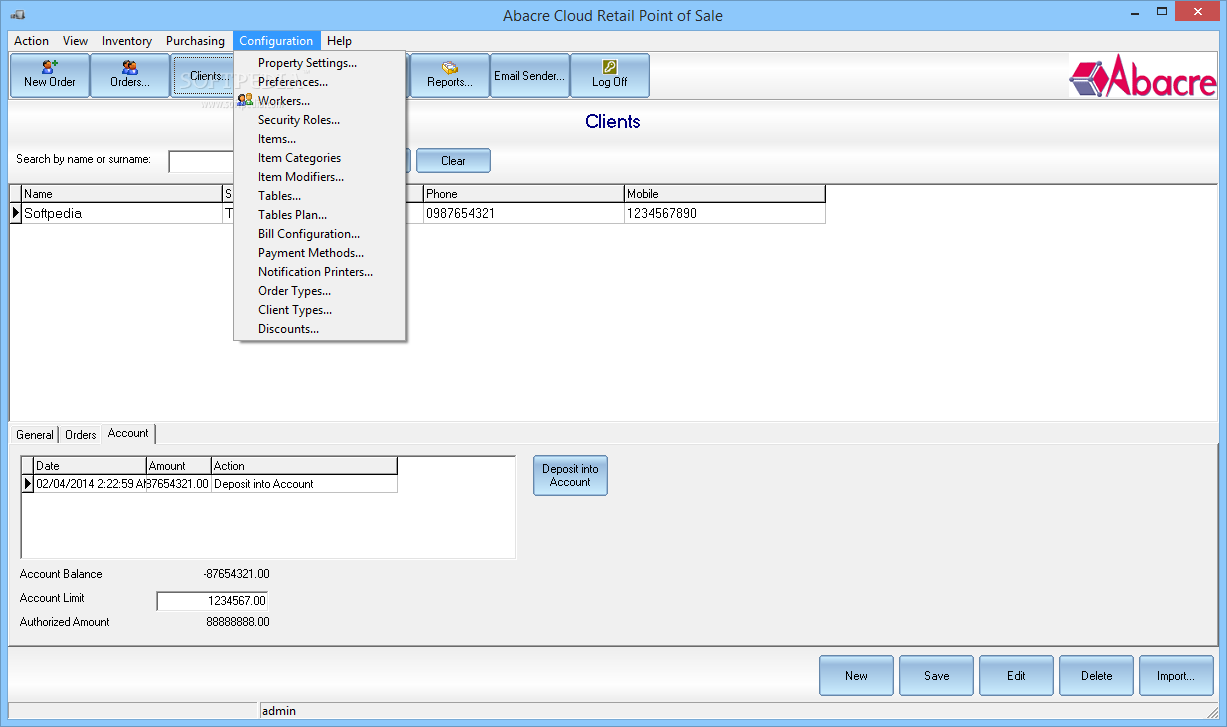Screen dimensions: 1227x727
Task: Switch to the General tab
Action: click(35, 435)
